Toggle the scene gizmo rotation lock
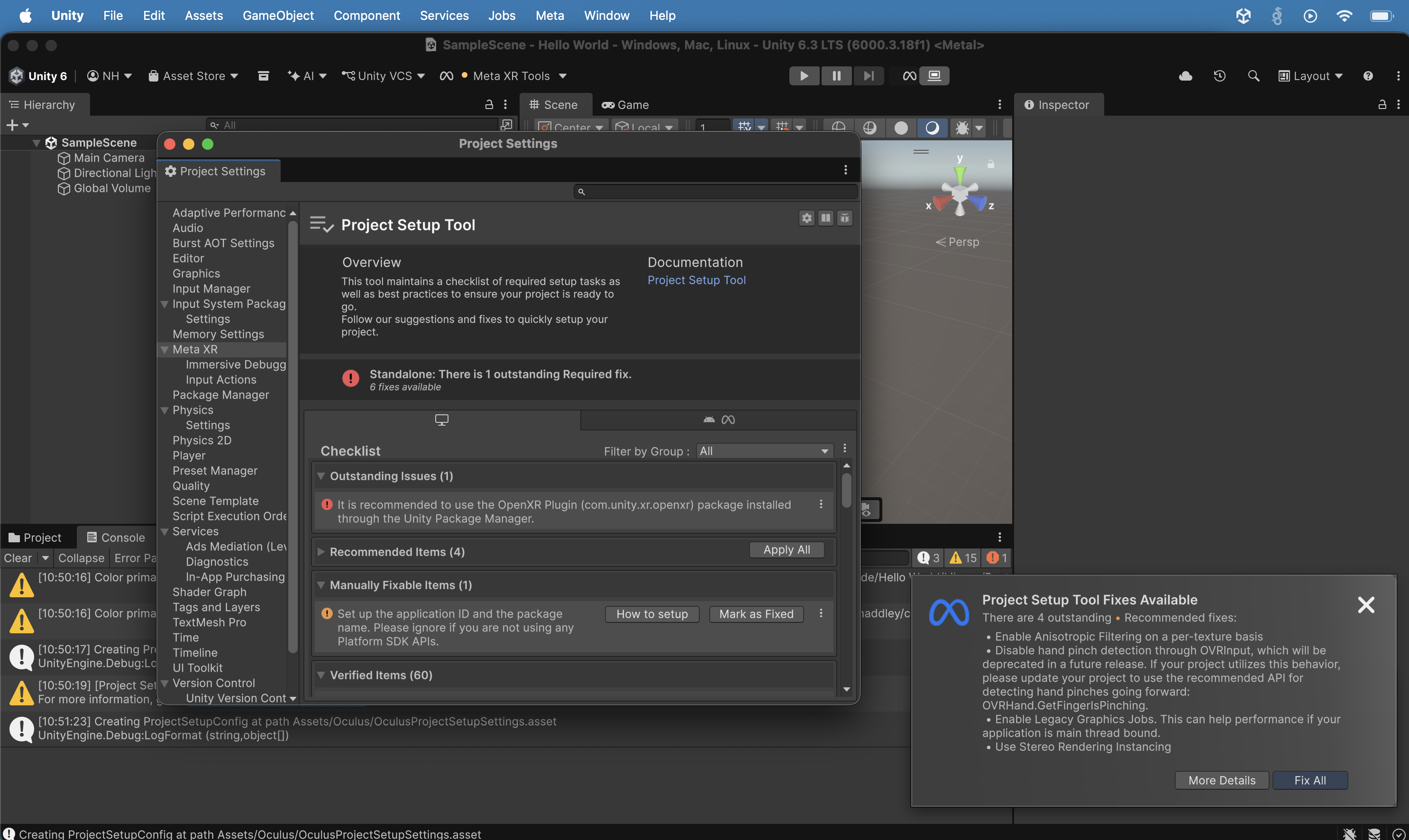This screenshot has height=840, width=1409. point(991,164)
